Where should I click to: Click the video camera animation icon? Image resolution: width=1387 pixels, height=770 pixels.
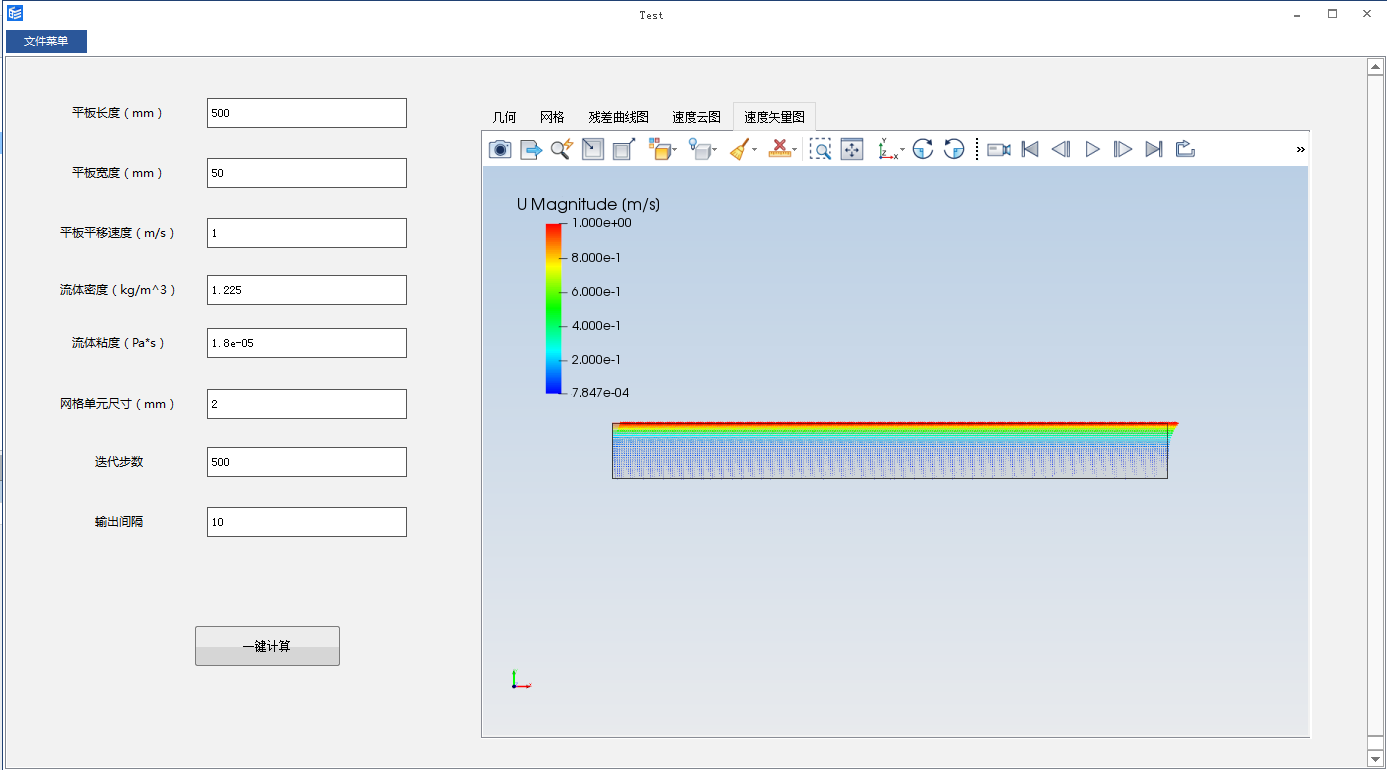click(x=999, y=149)
